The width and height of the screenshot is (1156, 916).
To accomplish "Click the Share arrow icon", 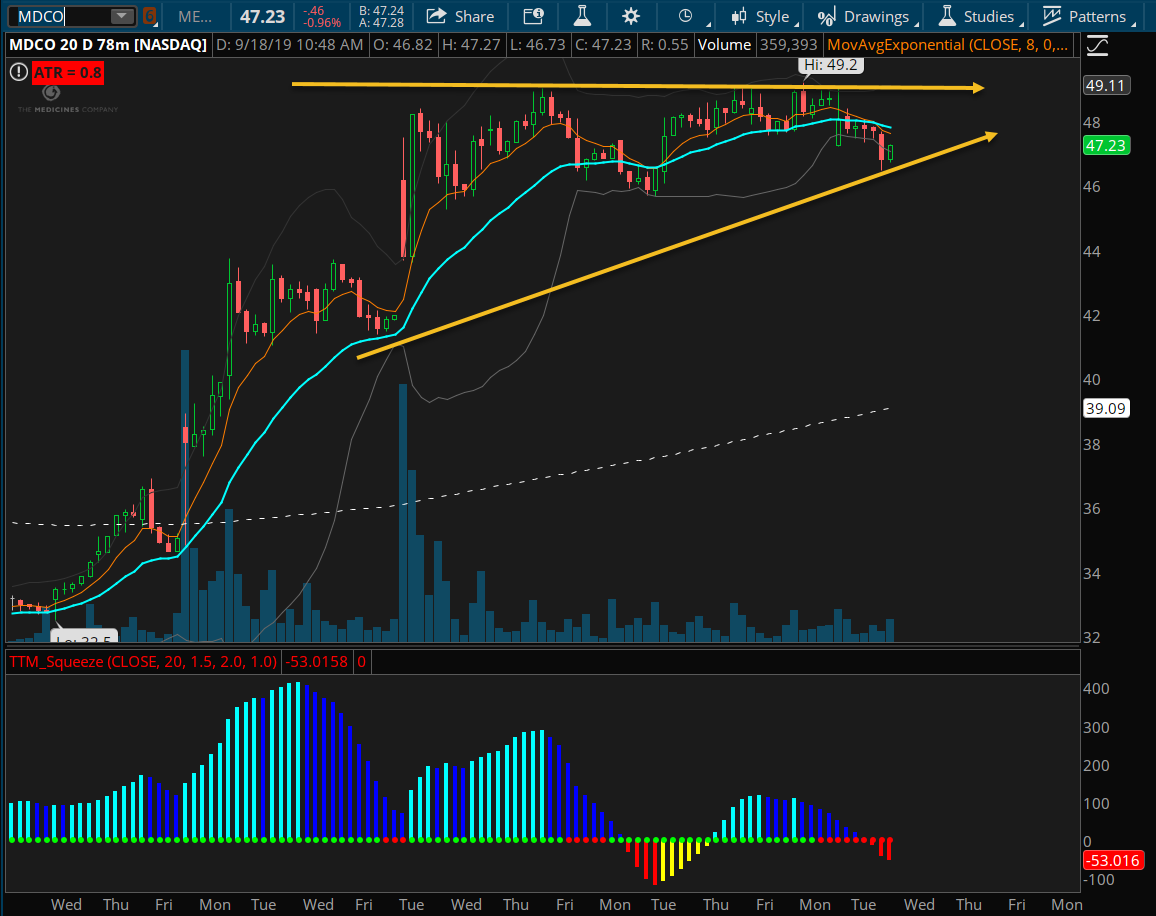I will (435, 16).
